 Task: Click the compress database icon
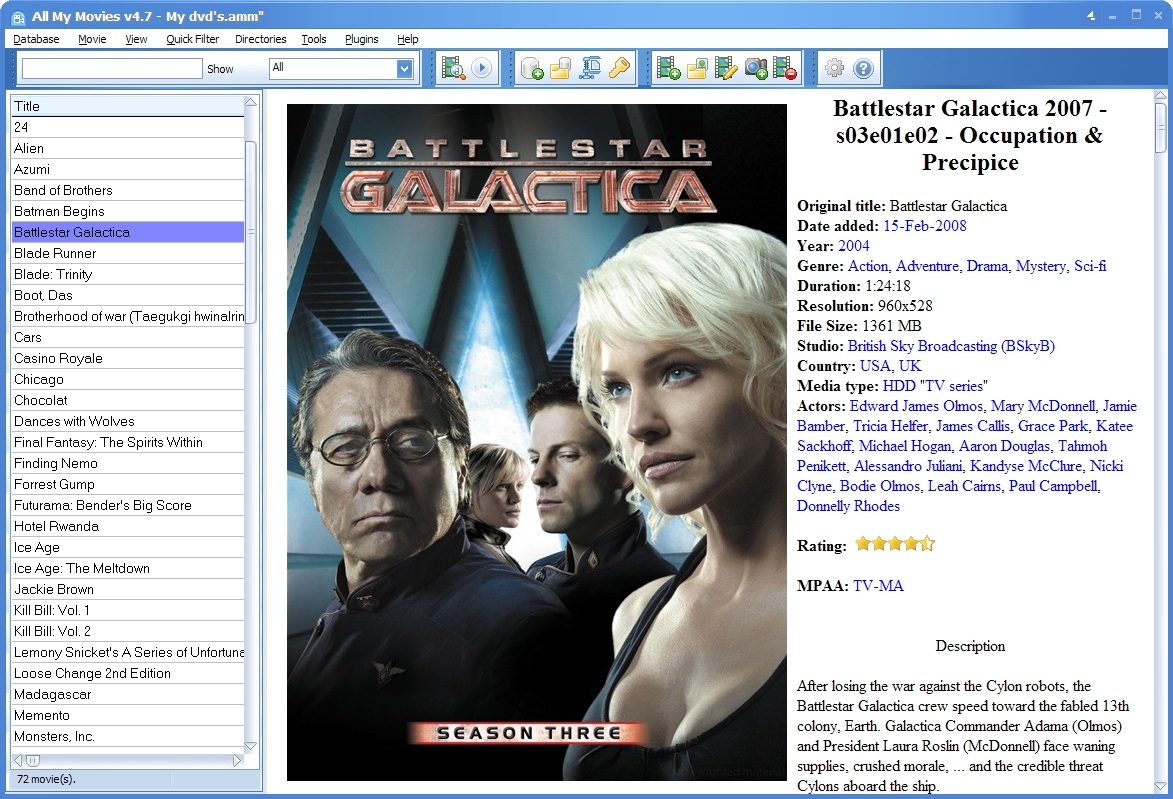pyautogui.click(x=590, y=68)
